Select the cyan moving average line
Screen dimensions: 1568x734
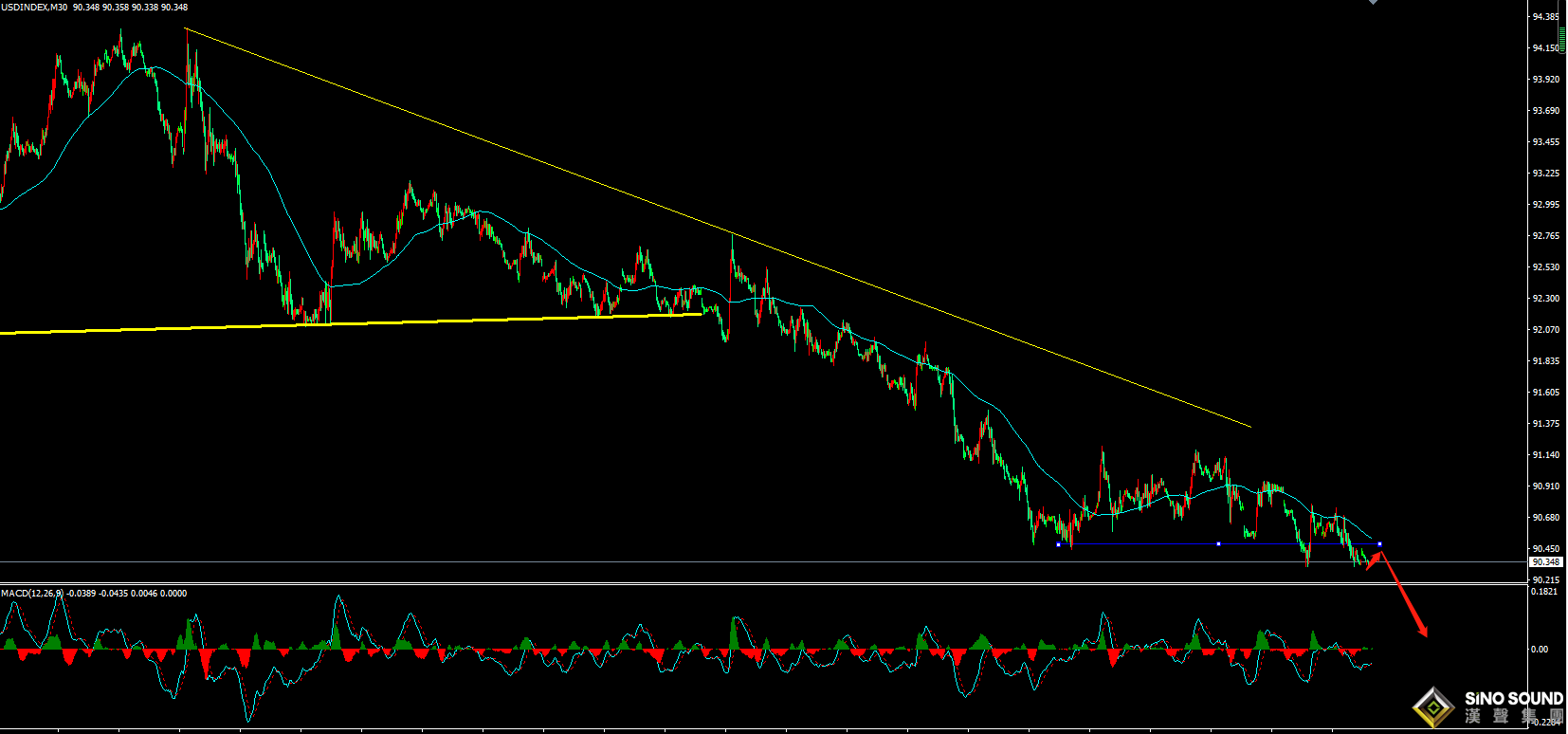point(284,190)
